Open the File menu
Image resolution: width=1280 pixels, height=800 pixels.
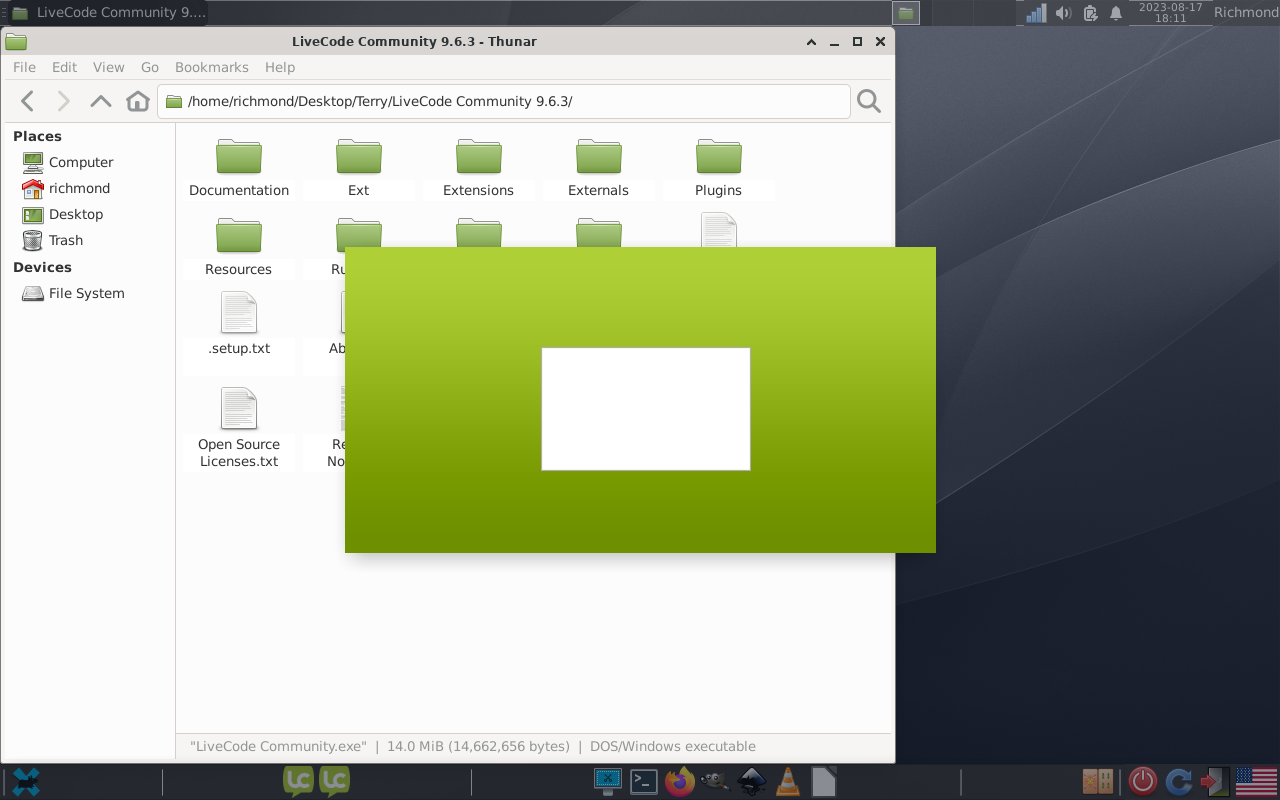(24, 67)
